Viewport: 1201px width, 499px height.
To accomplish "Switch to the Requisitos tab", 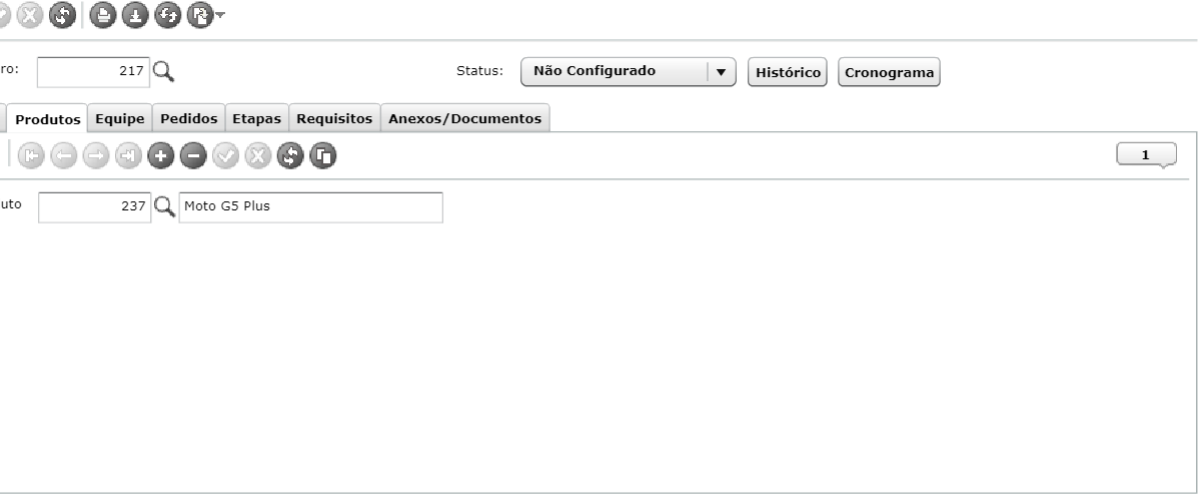I will 335,118.
